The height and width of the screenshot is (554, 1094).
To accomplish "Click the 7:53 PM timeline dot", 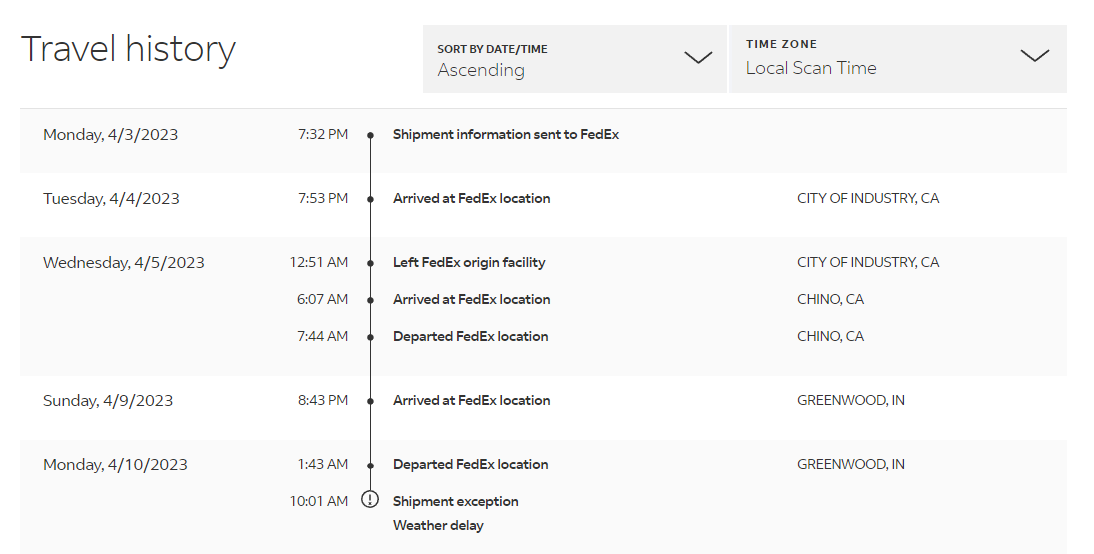I will (x=370, y=199).
